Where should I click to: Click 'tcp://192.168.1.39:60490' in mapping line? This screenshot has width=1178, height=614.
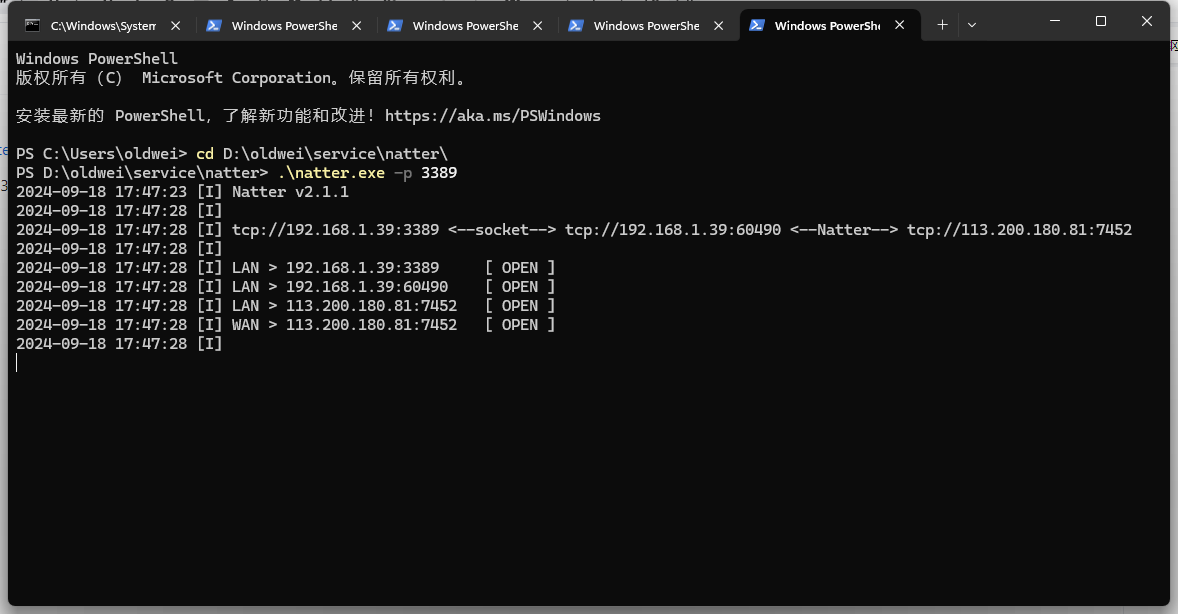673,230
